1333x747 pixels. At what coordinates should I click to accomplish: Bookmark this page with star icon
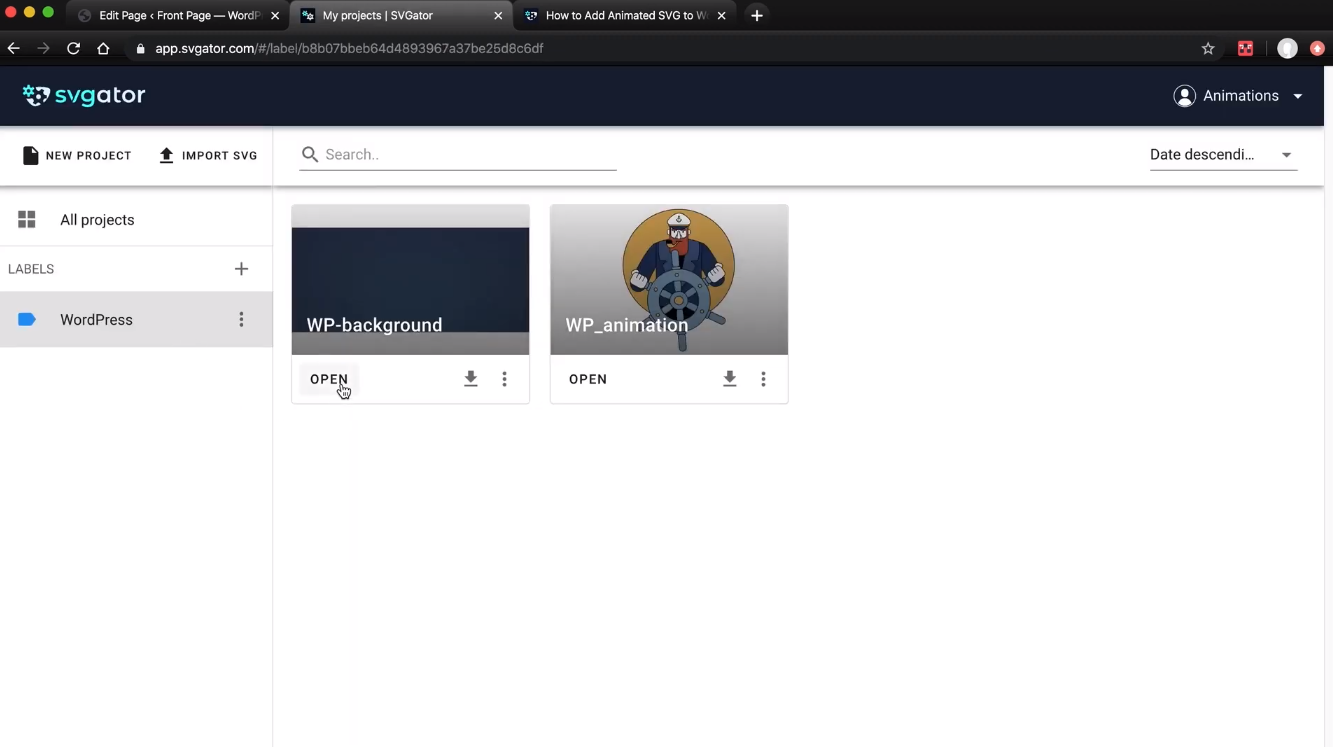1208,48
